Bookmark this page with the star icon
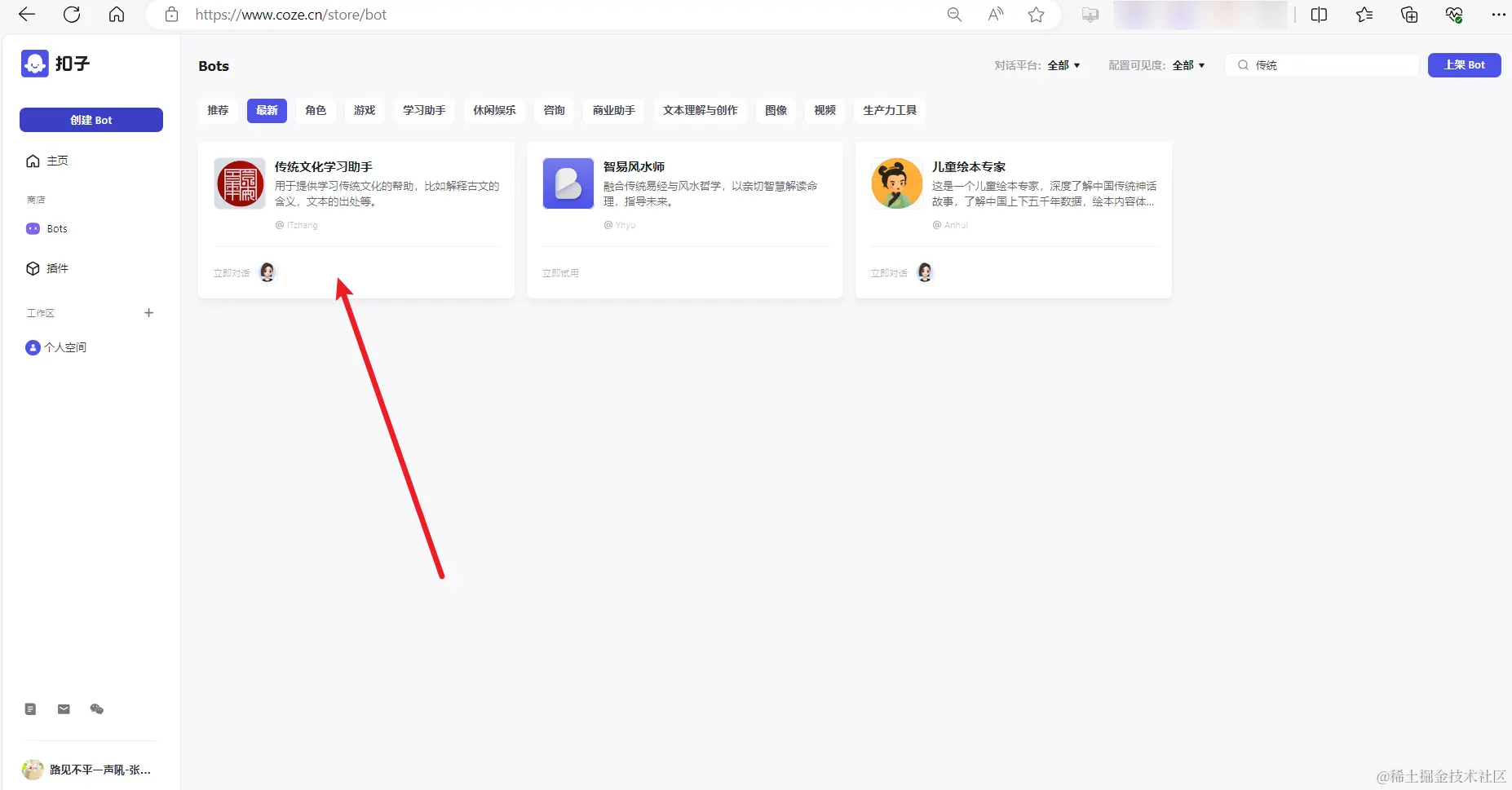1512x790 pixels. point(1037,15)
